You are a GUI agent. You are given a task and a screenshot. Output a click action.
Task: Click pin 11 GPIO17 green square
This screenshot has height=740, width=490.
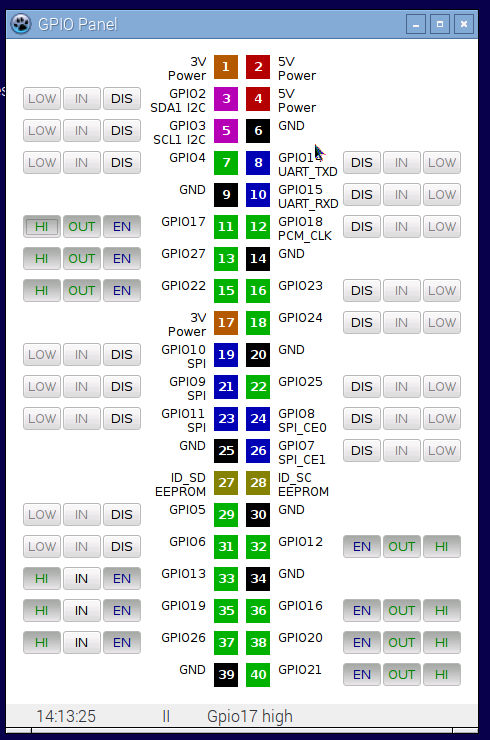[226, 227]
